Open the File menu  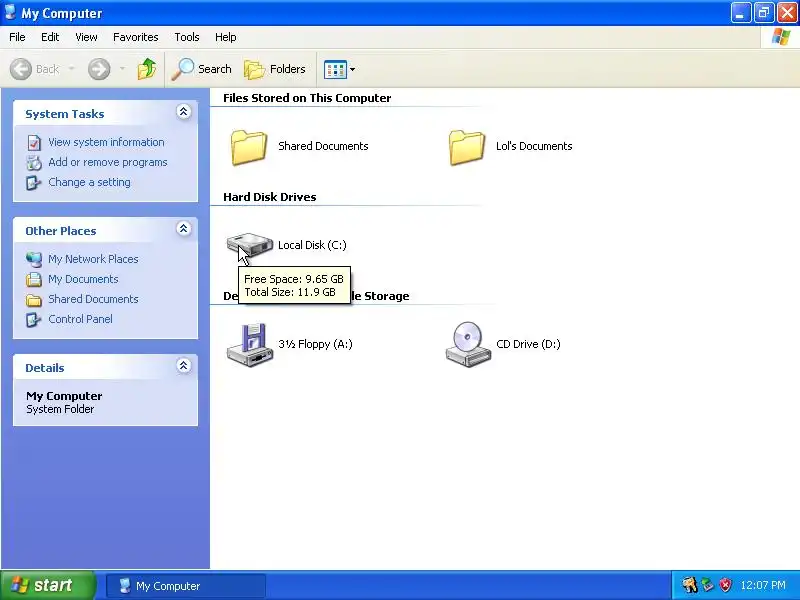17,37
